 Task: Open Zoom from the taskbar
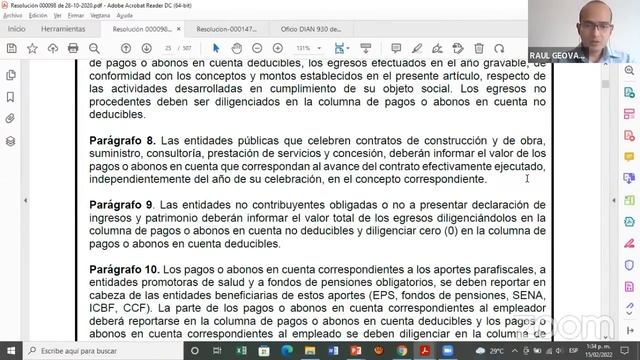(x=448, y=351)
